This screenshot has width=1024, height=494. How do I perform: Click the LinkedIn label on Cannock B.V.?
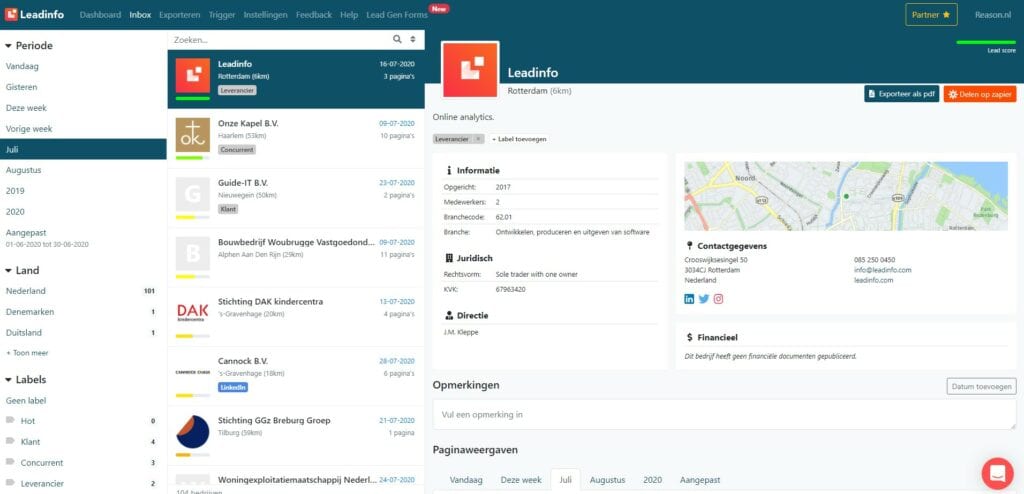click(x=233, y=387)
